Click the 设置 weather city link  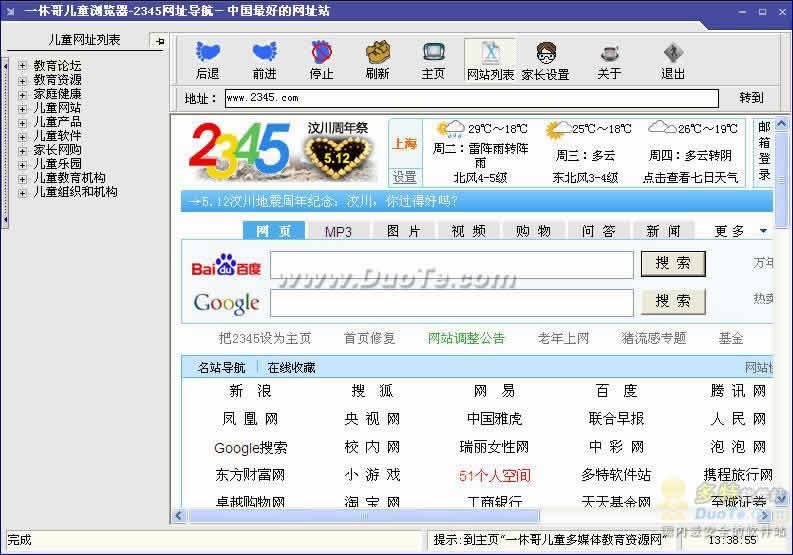point(405,177)
